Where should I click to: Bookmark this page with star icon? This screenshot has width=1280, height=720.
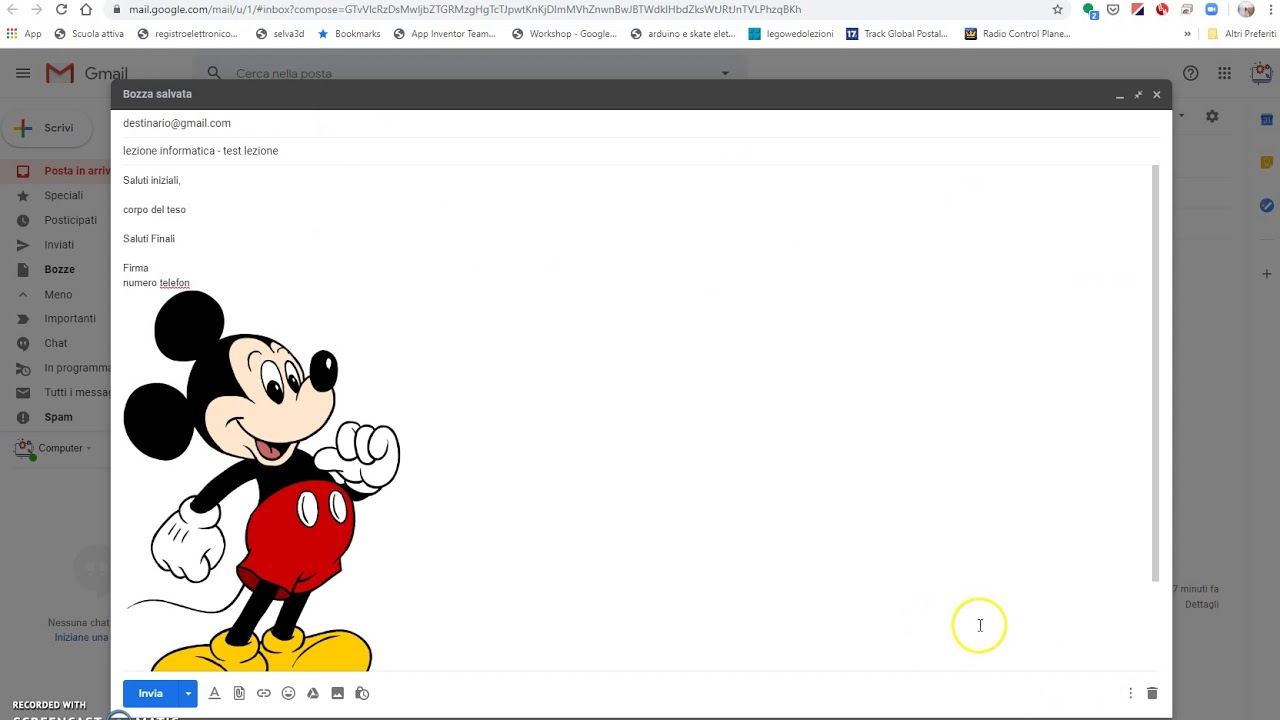tap(1057, 9)
